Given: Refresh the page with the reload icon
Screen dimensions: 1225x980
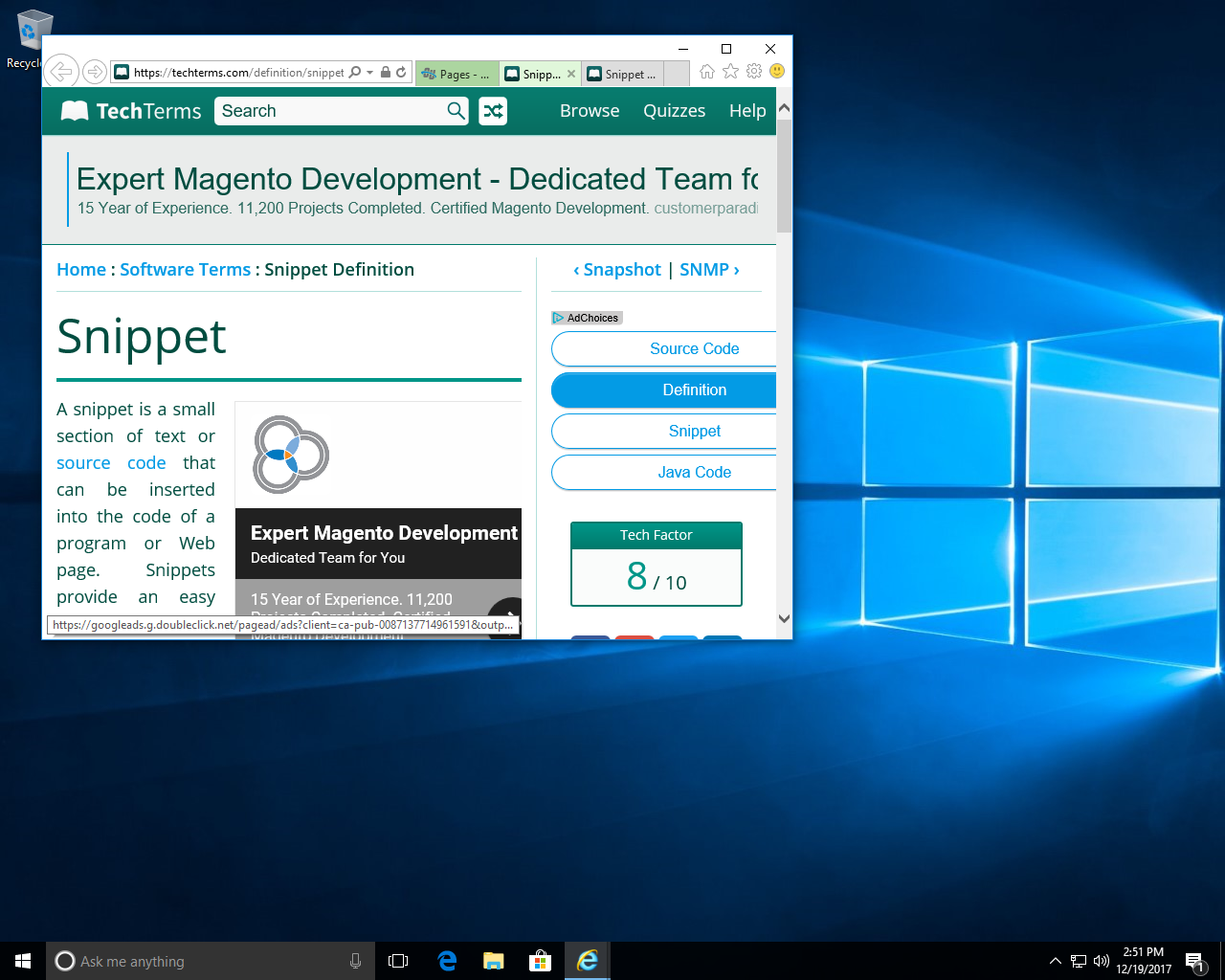Looking at the screenshot, I should coord(401,72).
